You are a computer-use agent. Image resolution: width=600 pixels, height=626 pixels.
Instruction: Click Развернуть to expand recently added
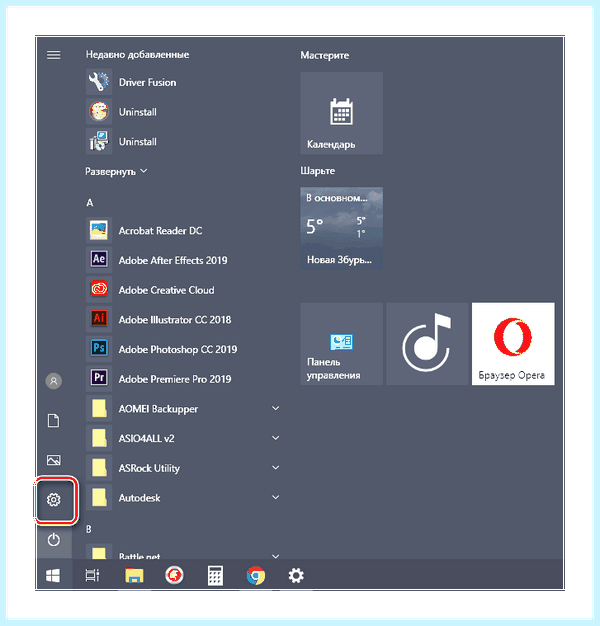[x=116, y=172]
